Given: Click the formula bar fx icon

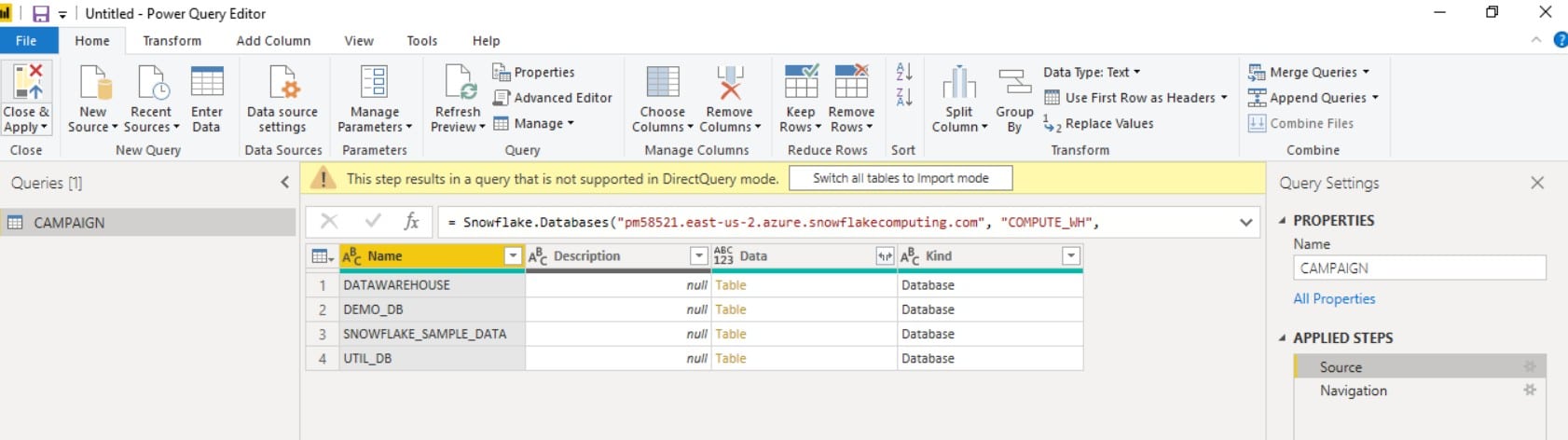Looking at the screenshot, I should click(411, 221).
